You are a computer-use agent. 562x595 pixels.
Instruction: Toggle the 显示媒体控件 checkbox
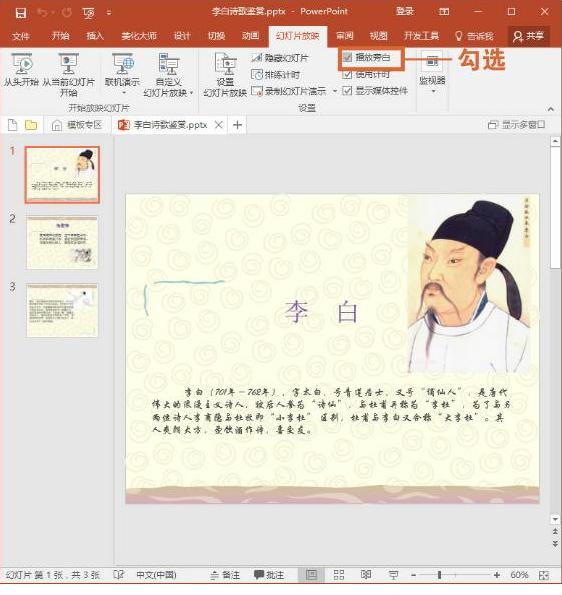[347, 91]
